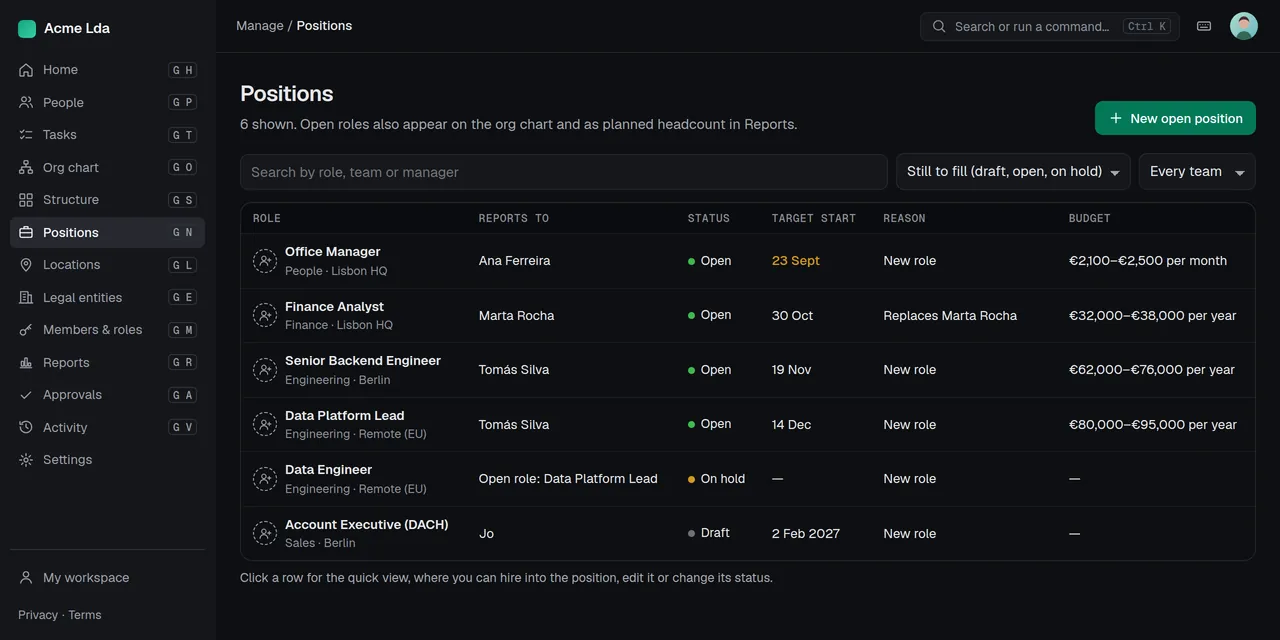Open the Terms link
1280x640 pixels.
[x=85, y=615]
